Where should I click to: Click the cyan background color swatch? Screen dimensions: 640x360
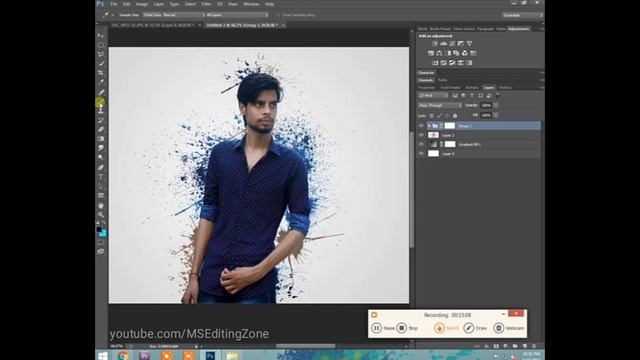tap(103, 233)
